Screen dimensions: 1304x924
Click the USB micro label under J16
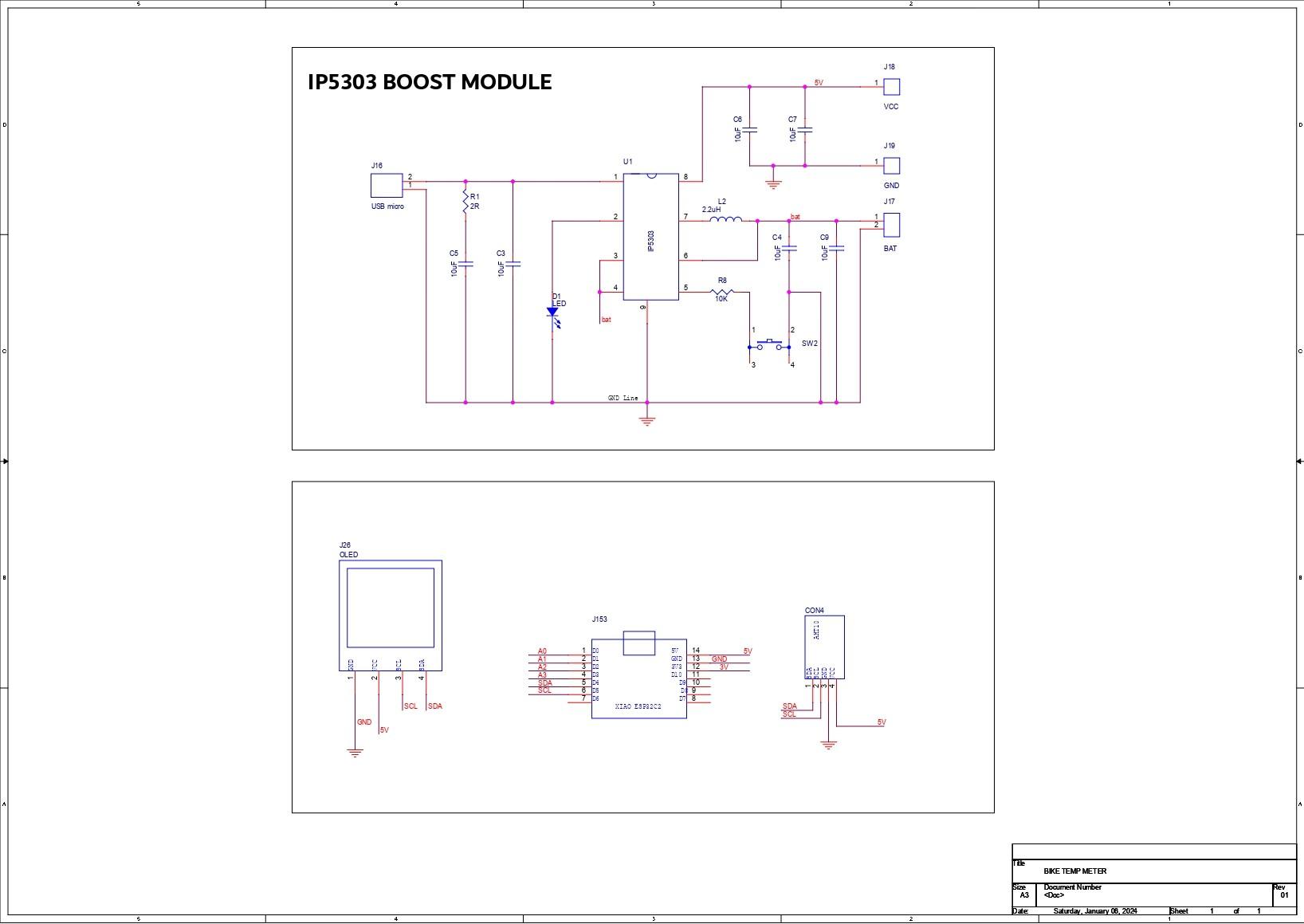click(387, 206)
